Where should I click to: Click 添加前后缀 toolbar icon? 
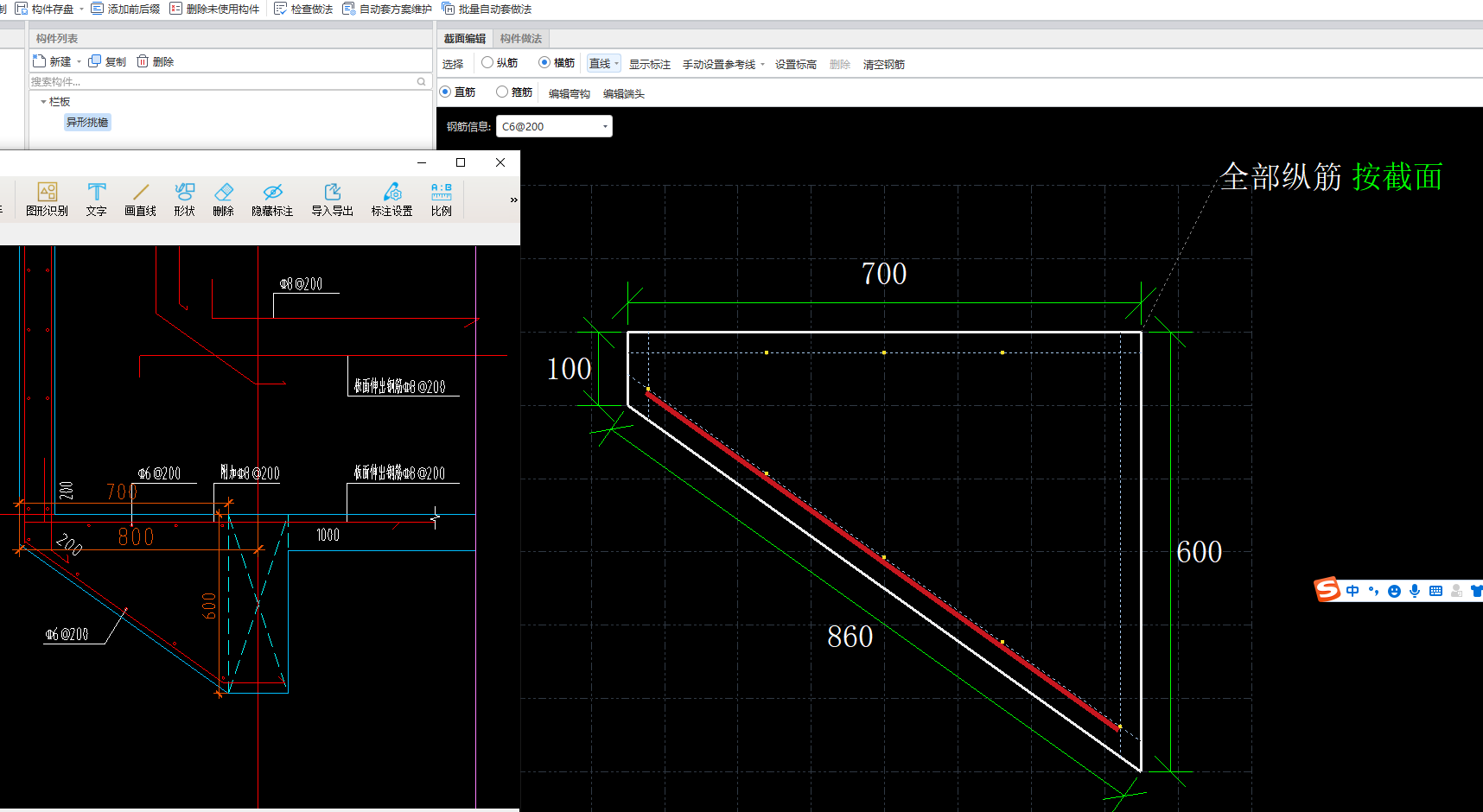tap(98, 9)
